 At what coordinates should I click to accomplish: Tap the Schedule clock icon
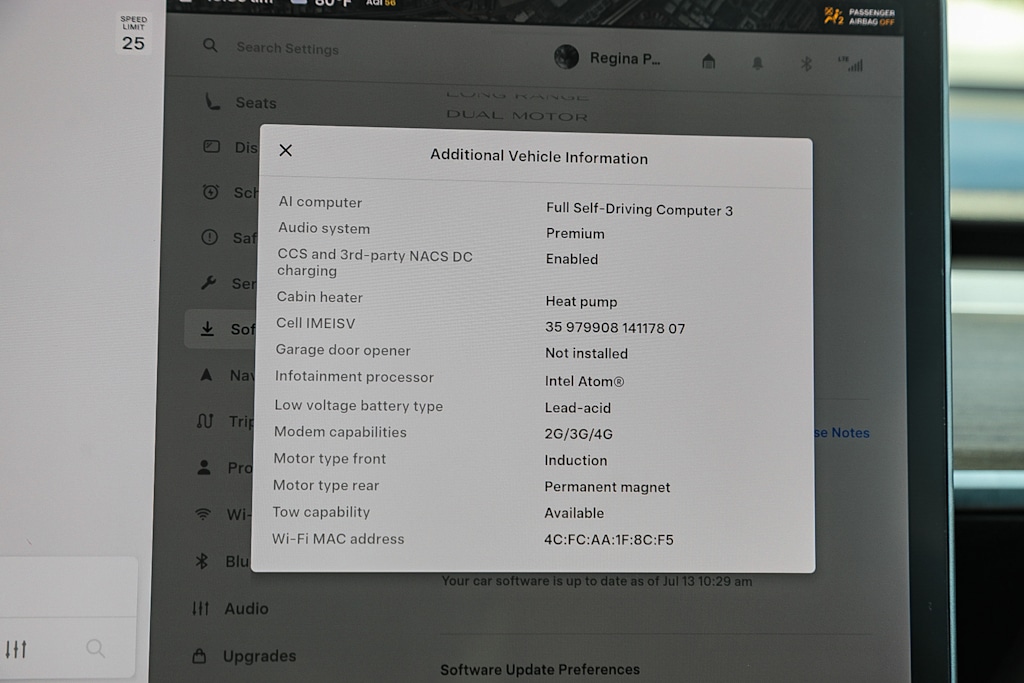[x=210, y=192]
